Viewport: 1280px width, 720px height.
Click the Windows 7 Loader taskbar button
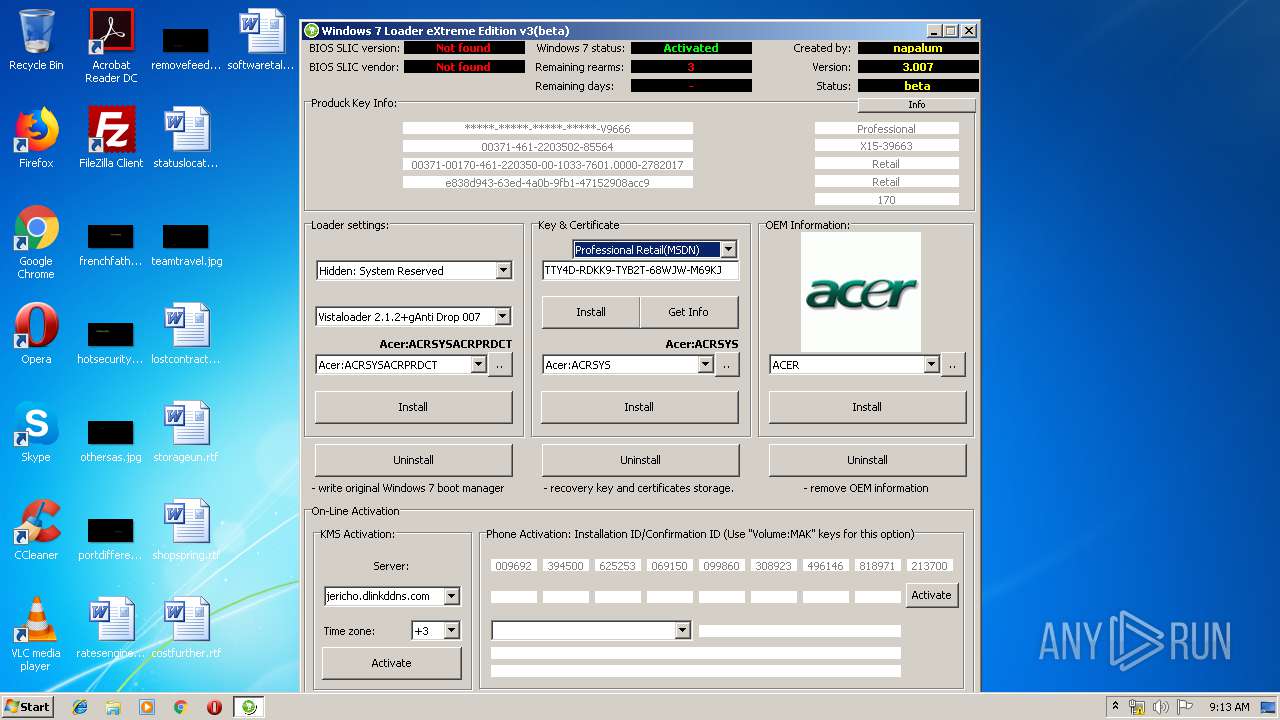pos(249,707)
